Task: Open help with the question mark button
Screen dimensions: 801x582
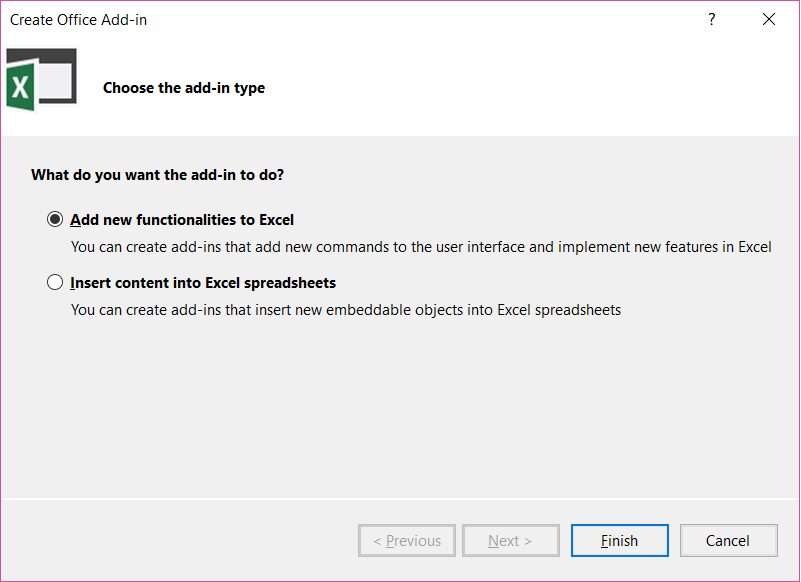Action: [x=712, y=20]
